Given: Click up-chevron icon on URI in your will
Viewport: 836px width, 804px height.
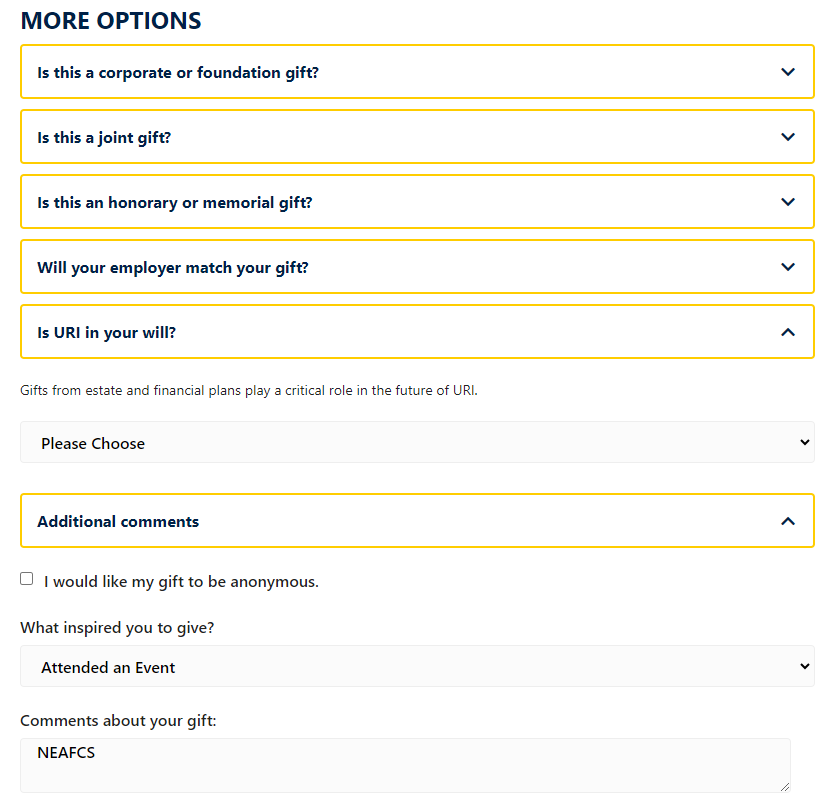Looking at the screenshot, I should (787, 332).
